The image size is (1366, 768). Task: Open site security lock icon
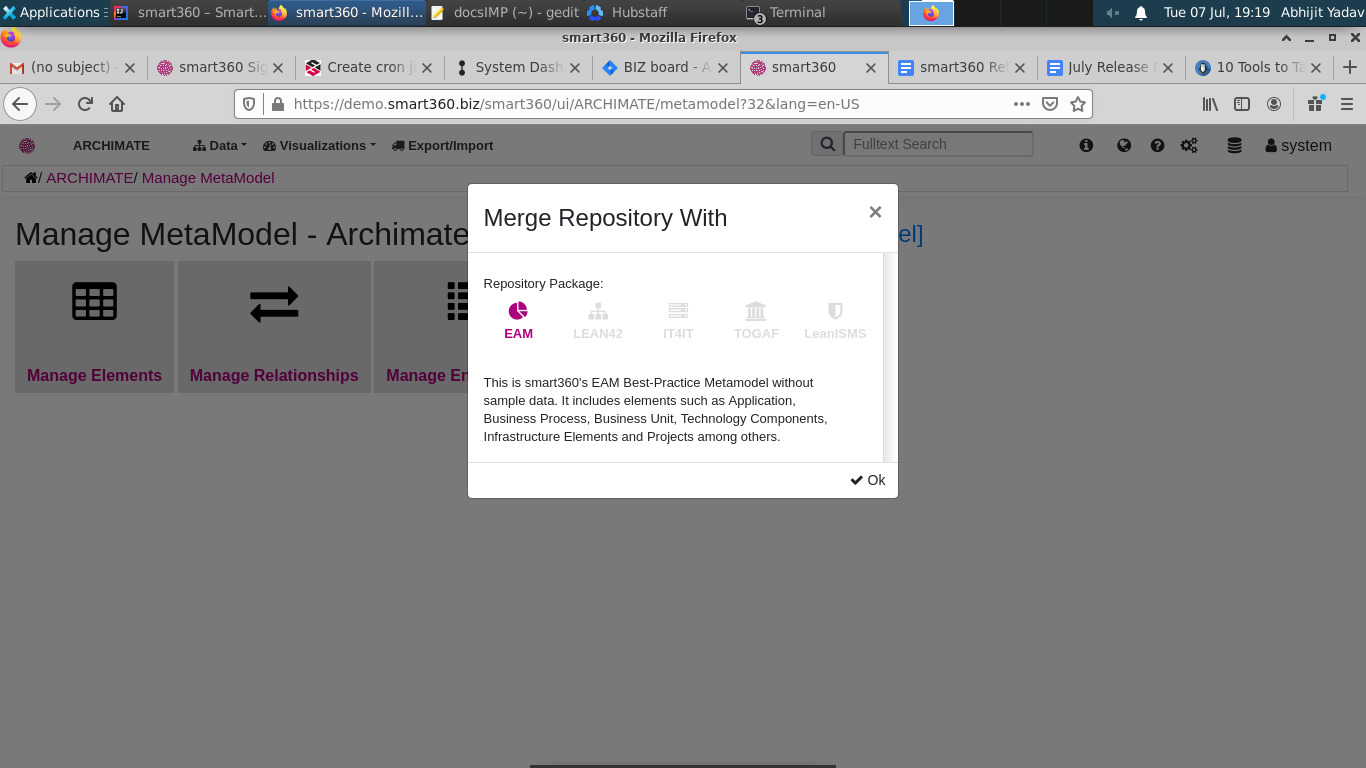coord(277,104)
